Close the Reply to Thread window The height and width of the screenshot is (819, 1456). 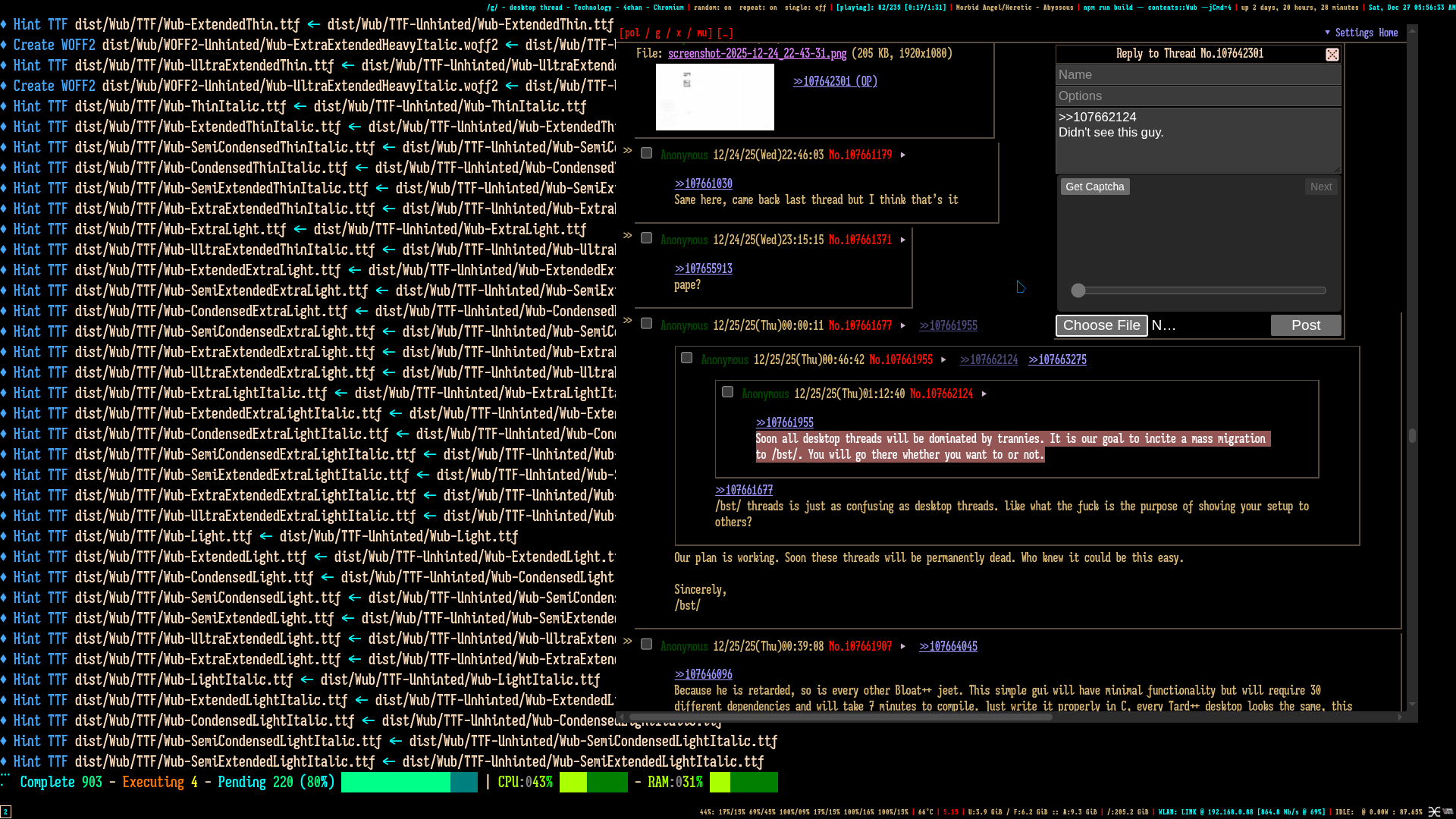[1332, 55]
